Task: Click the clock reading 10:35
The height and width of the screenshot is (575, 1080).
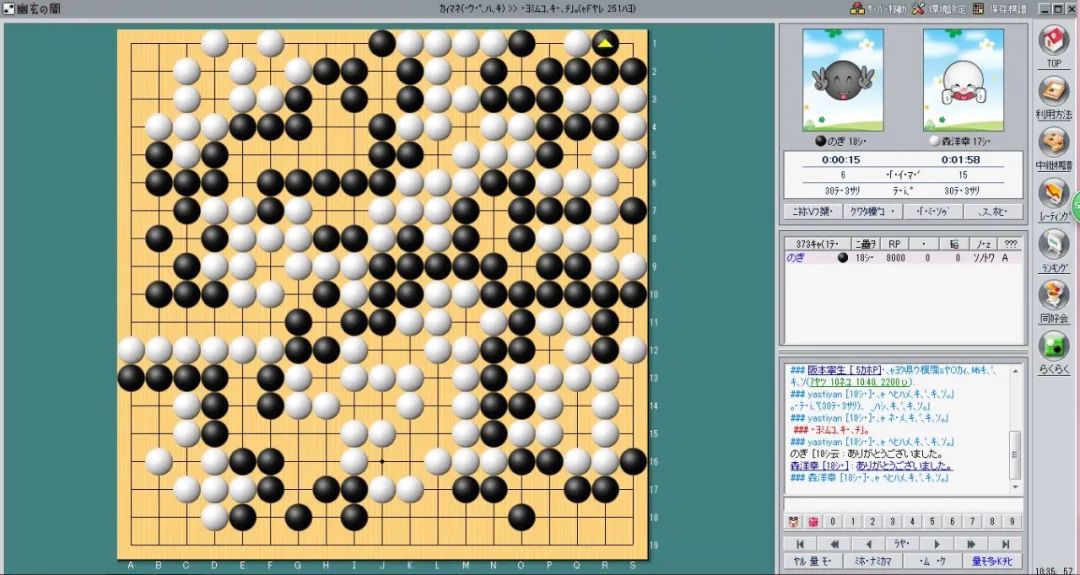Action: click(1046, 571)
